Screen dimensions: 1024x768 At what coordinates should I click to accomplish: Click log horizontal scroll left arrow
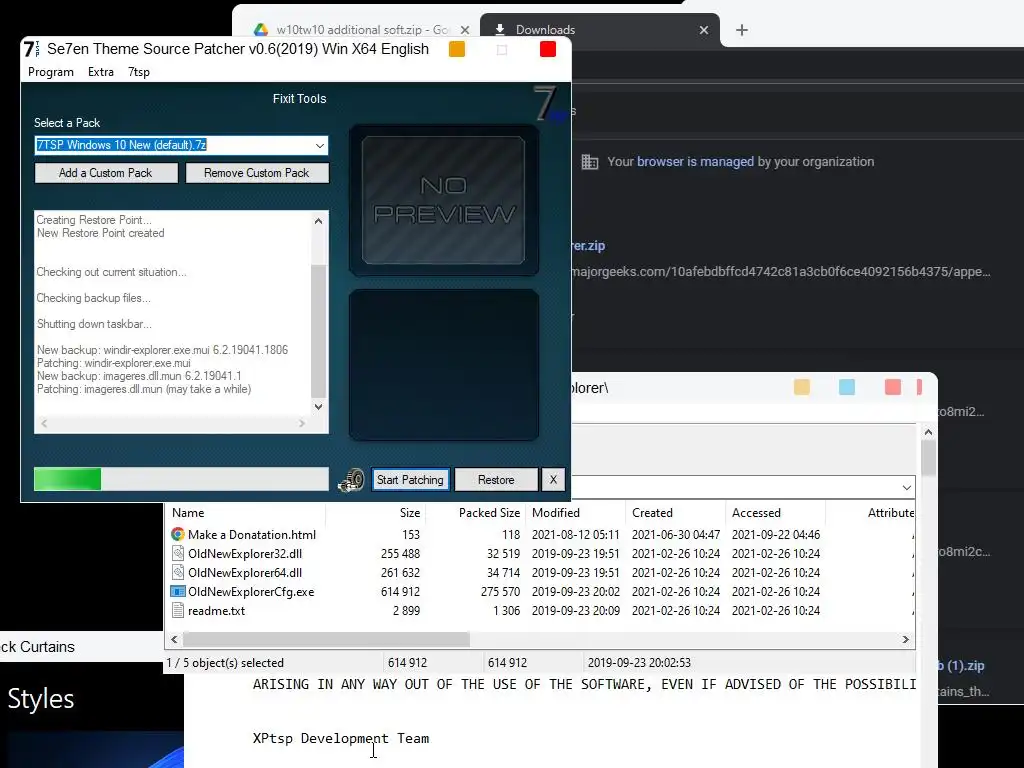click(44, 423)
